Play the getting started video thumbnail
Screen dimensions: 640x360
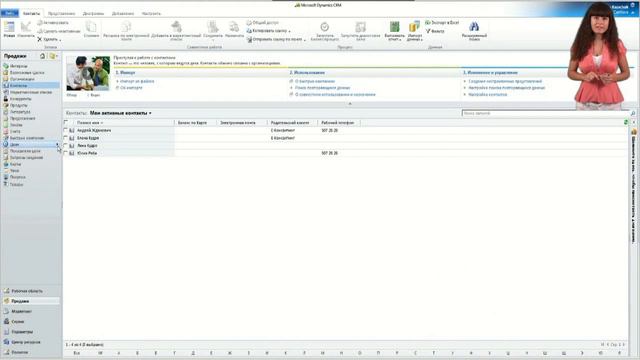pos(88,73)
